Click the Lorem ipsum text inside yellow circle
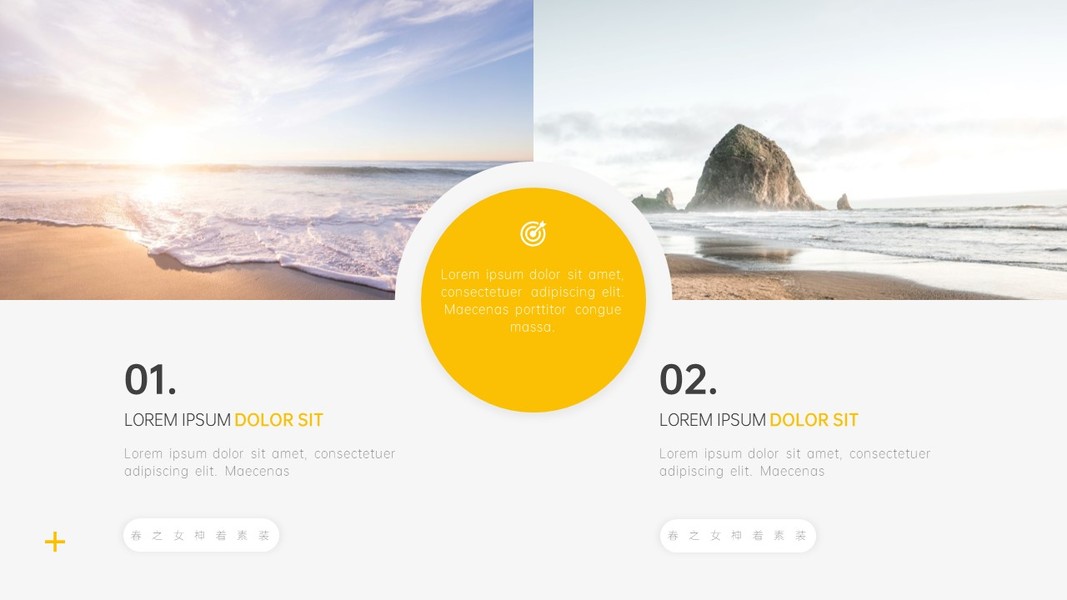Image resolution: width=1067 pixels, height=600 pixels. click(533, 301)
